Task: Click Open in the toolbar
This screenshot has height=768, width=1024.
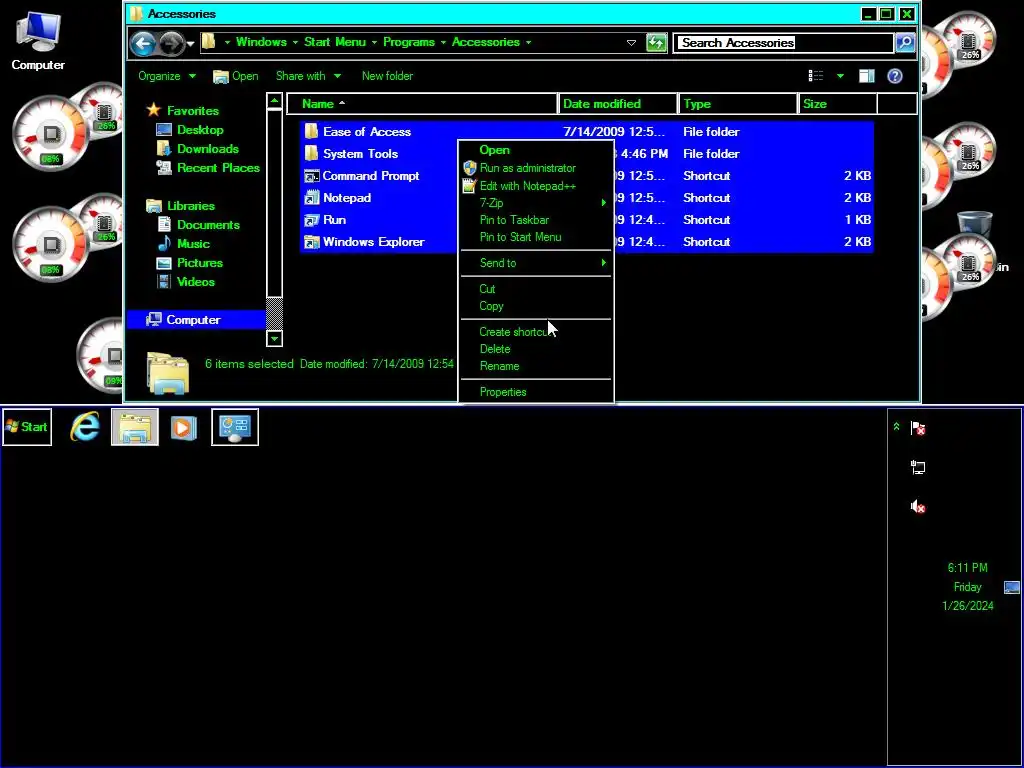Action: 236,76
